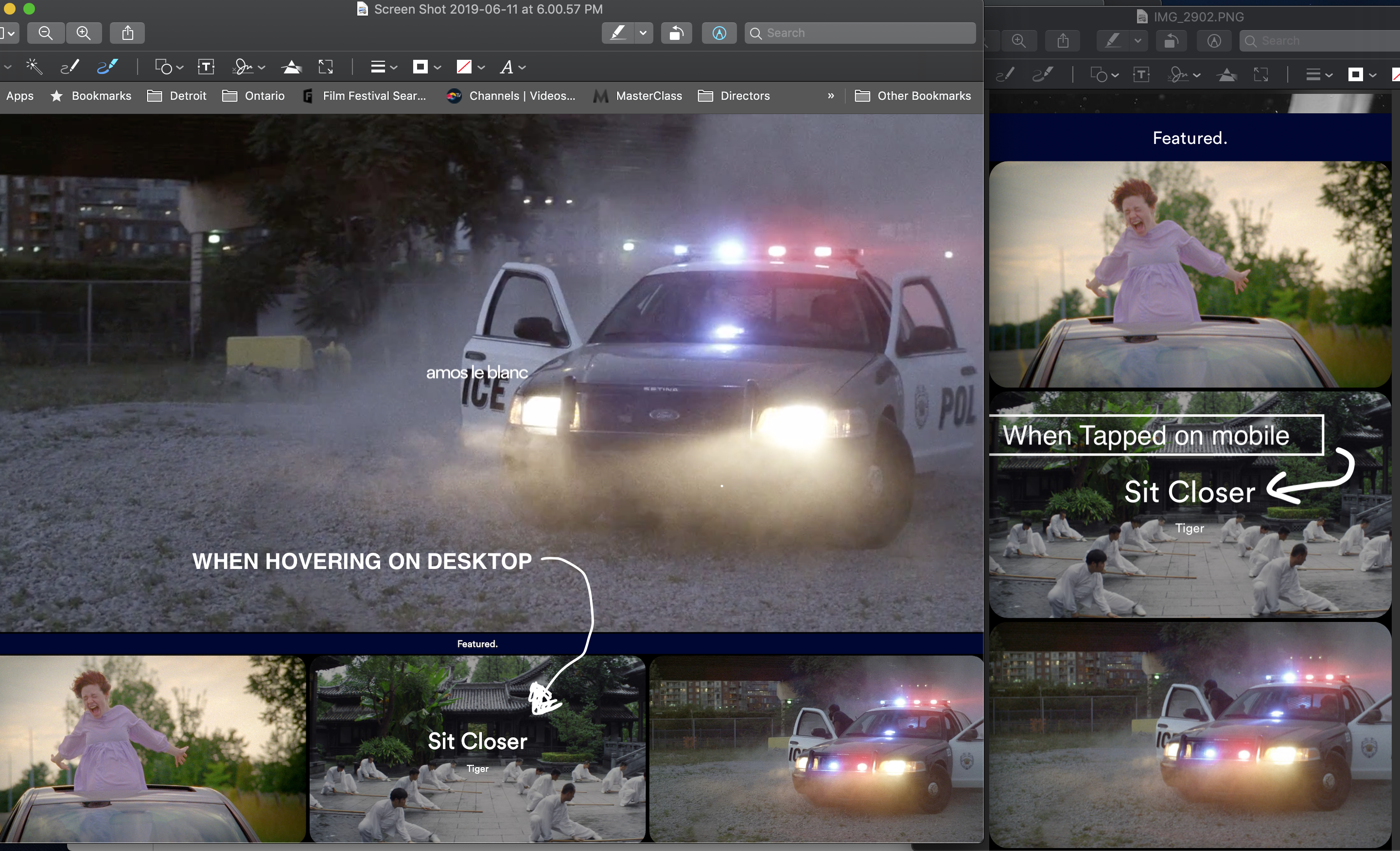
Task: Expand Fill Color dropdown arrow in Screen Shot window
Action: coord(481,68)
